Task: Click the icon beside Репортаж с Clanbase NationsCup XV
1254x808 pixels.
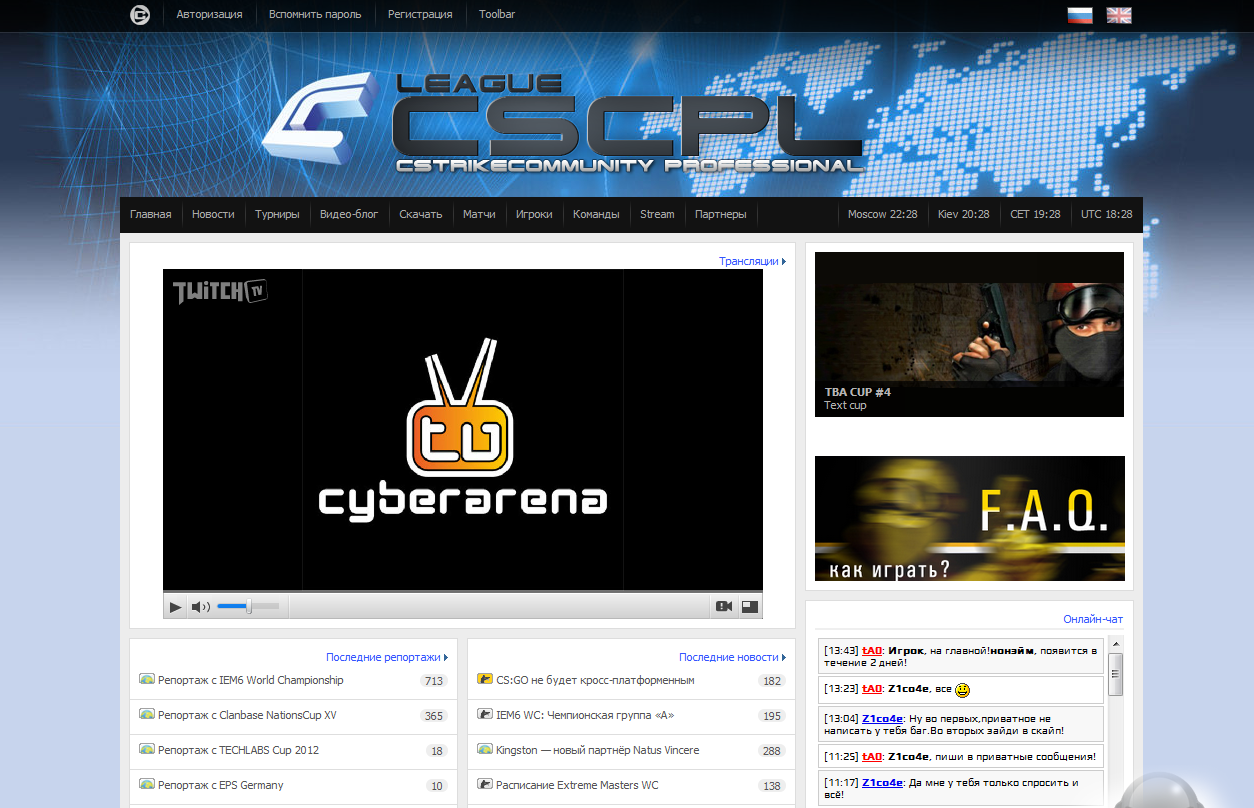Action: point(147,715)
